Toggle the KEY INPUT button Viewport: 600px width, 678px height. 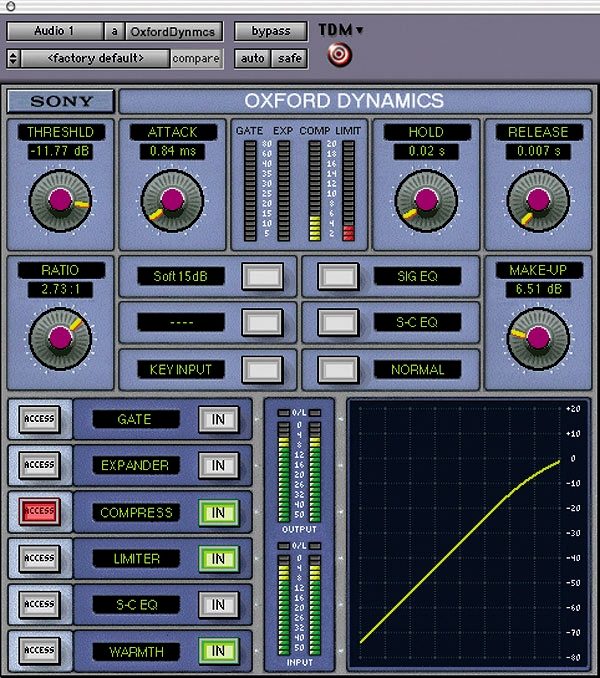[x=262, y=370]
